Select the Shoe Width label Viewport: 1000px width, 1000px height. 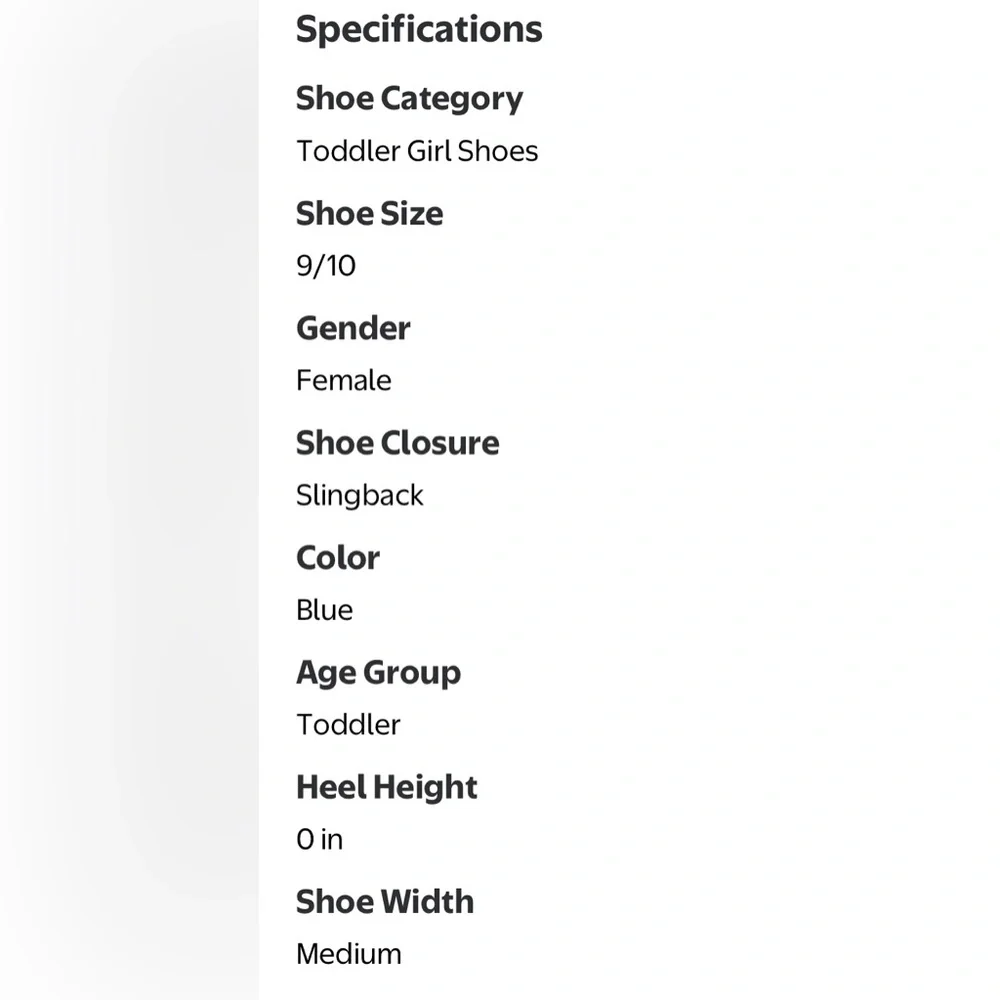(x=385, y=902)
